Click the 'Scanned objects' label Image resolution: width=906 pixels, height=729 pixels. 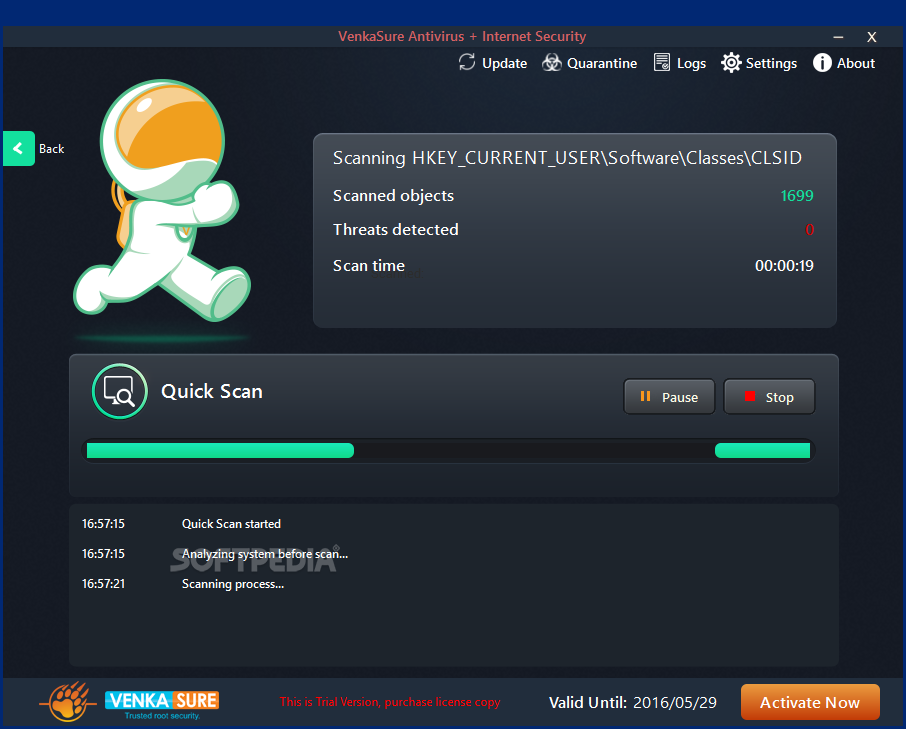(393, 196)
